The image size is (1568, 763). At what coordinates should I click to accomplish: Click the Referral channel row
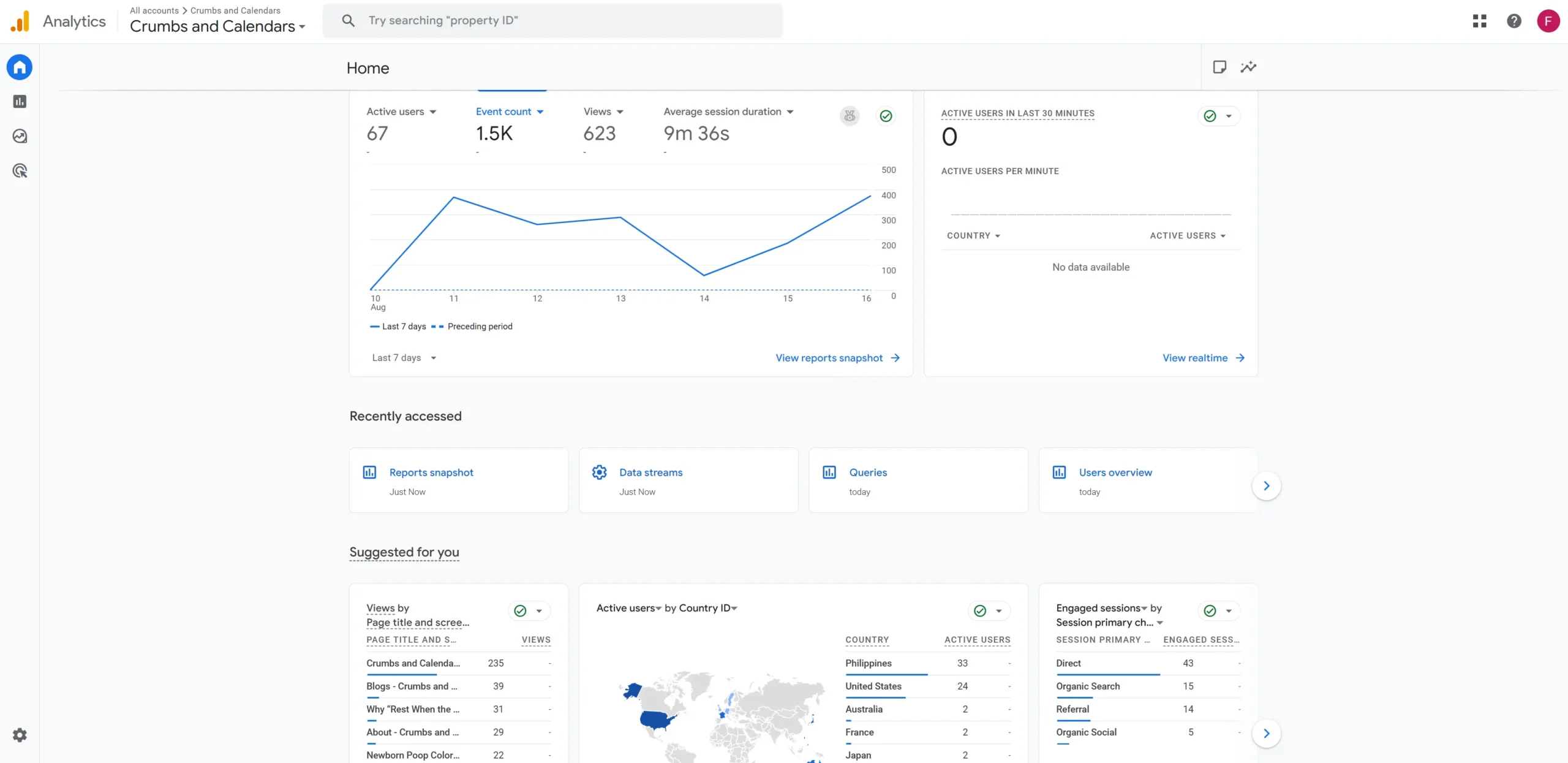pos(1148,710)
